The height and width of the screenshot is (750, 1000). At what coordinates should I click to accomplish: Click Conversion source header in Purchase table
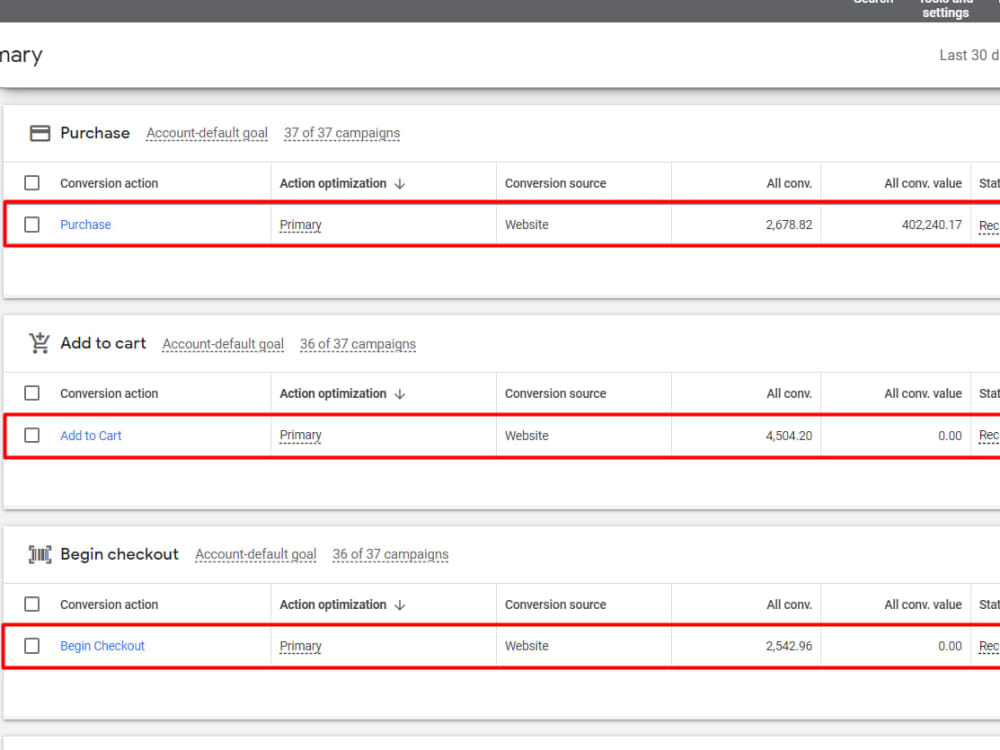click(555, 184)
